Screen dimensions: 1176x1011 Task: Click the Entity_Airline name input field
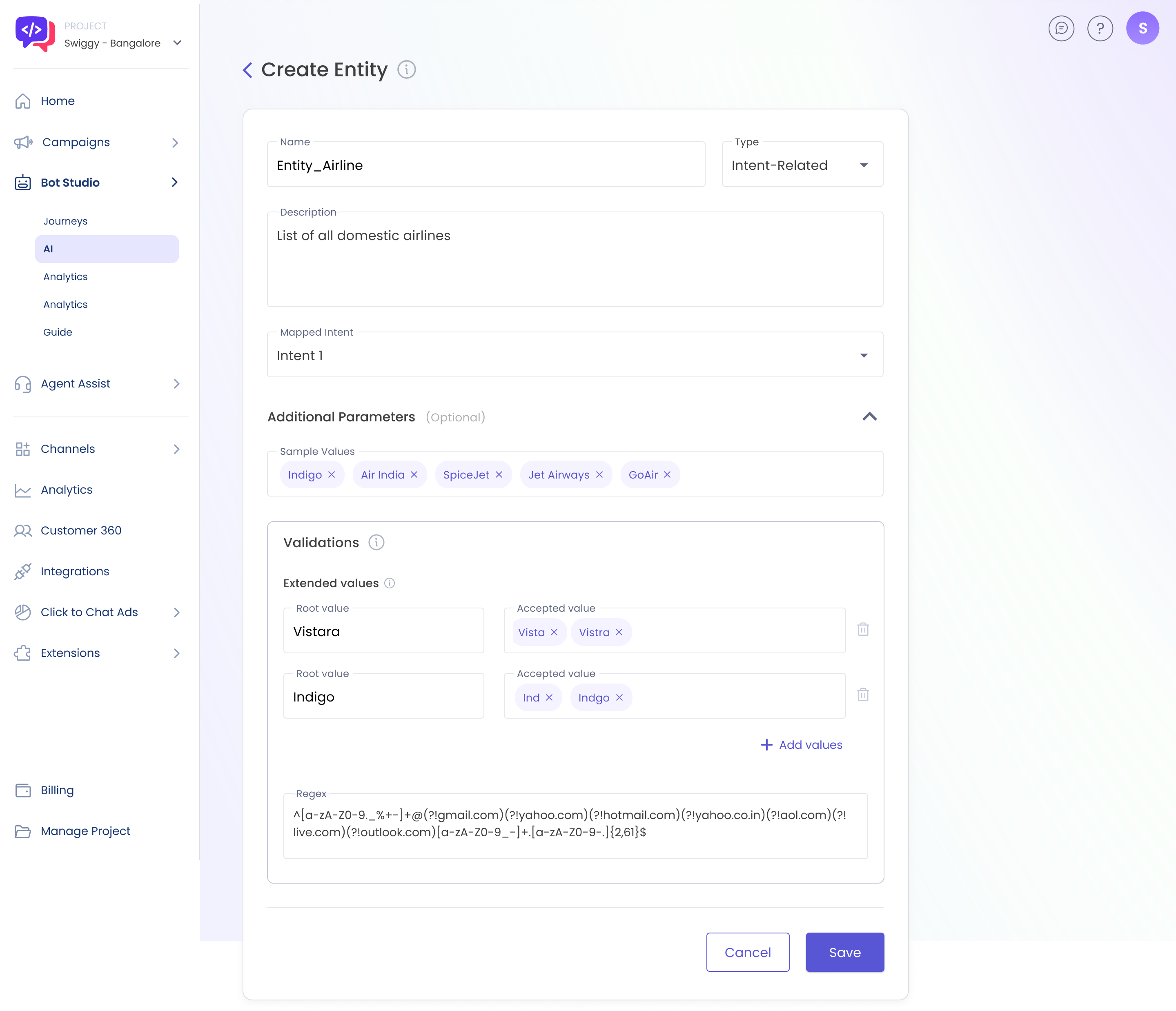point(484,165)
